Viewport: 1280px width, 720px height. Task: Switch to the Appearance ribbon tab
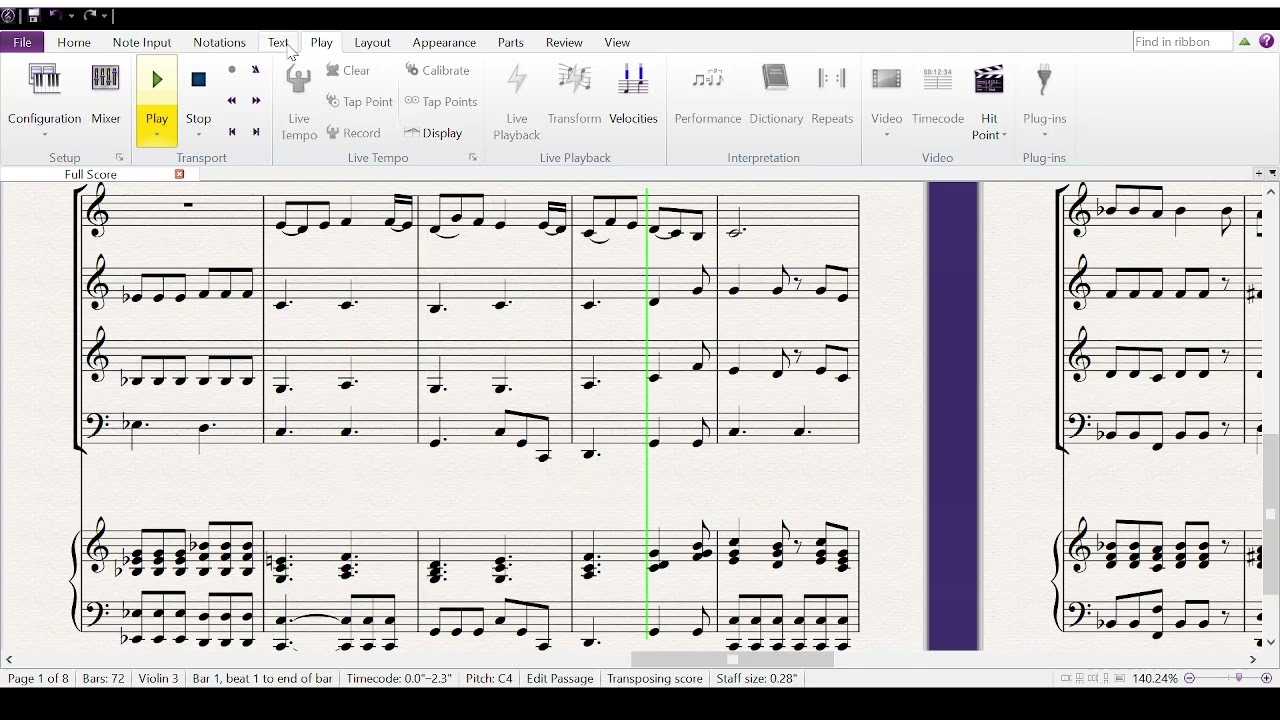tap(444, 42)
